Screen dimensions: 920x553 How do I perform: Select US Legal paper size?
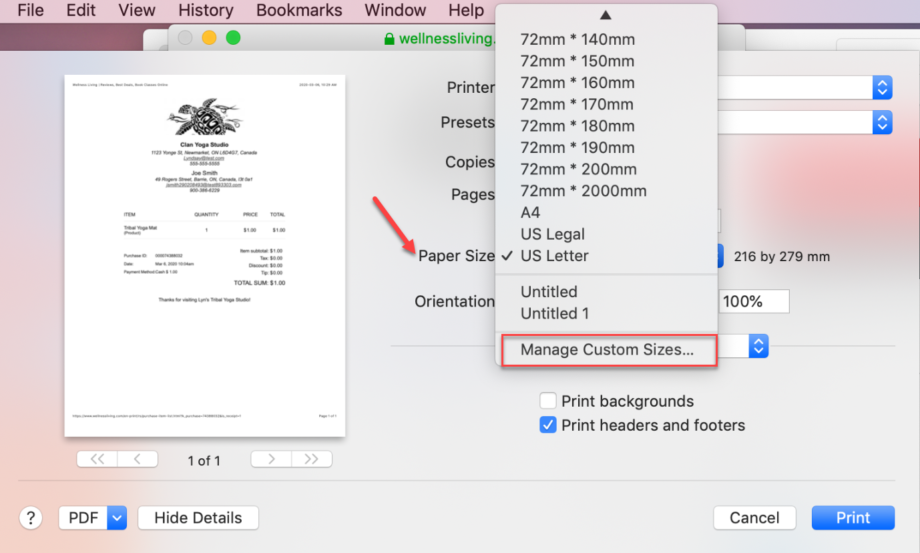coord(552,234)
